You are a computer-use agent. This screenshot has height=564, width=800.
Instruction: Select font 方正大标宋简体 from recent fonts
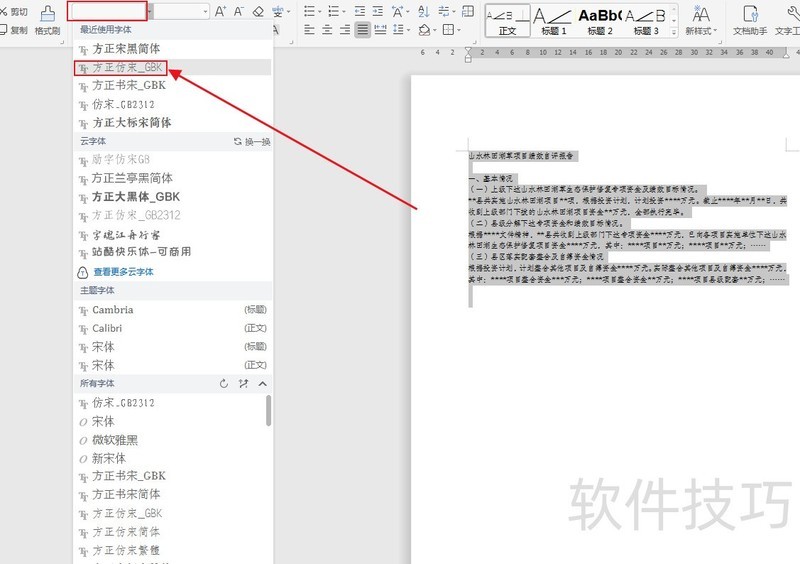point(173,123)
